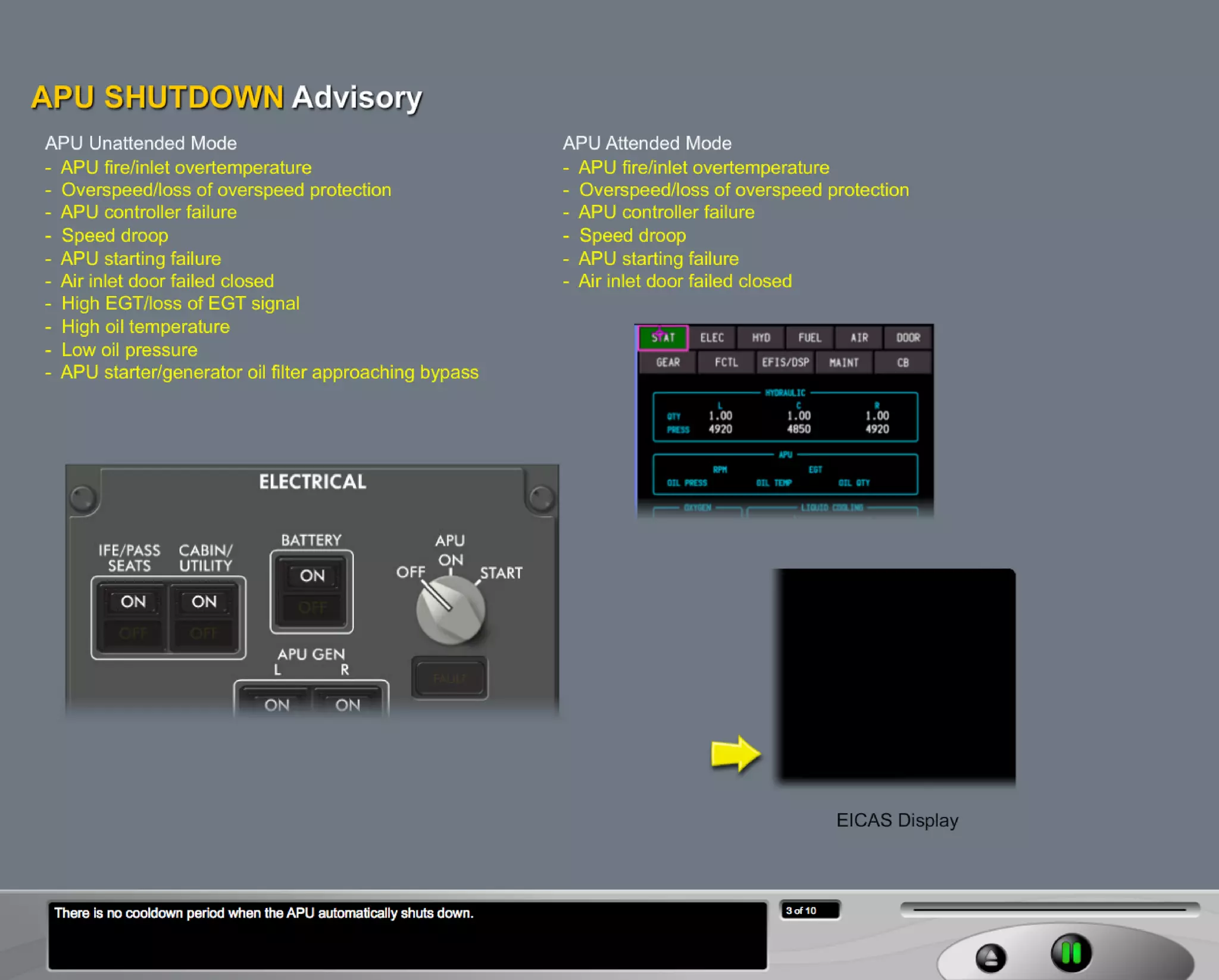1219x980 pixels.
Task: Open the ELEC display tab
Action: tap(712, 338)
